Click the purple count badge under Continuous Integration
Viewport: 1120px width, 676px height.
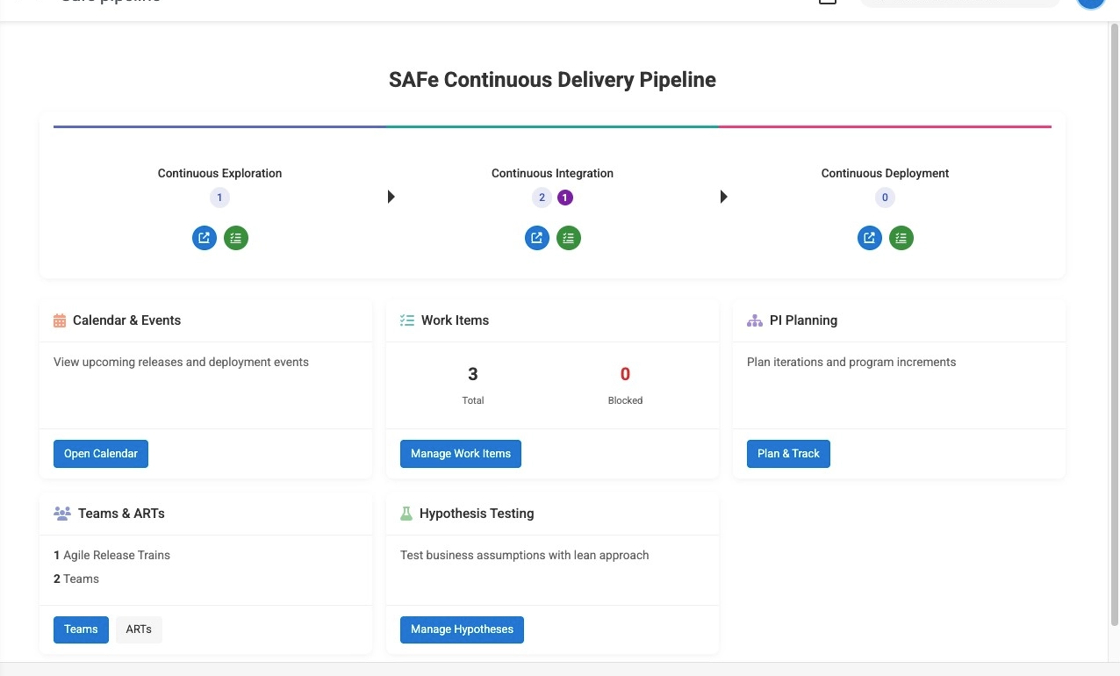point(564,197)
